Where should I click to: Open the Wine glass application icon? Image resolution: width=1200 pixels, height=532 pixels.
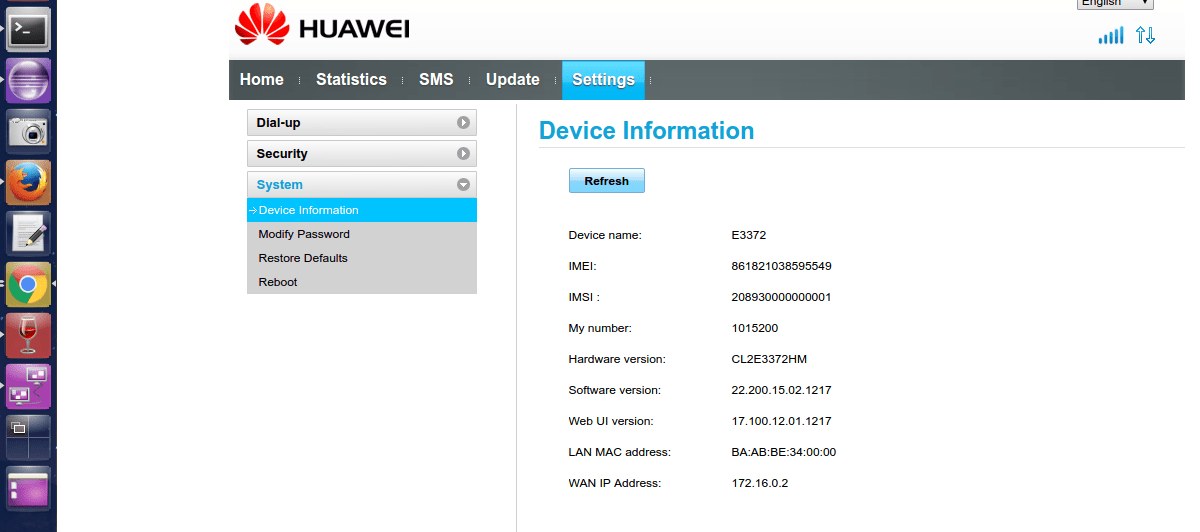[x=28, y=336]
